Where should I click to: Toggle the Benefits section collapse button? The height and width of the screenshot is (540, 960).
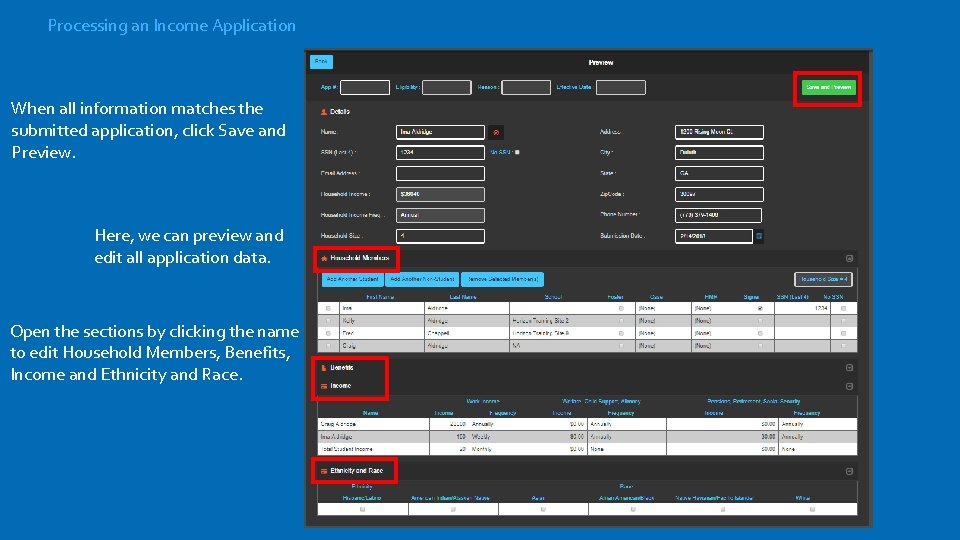pyautogui.click(x=849, y=368)
